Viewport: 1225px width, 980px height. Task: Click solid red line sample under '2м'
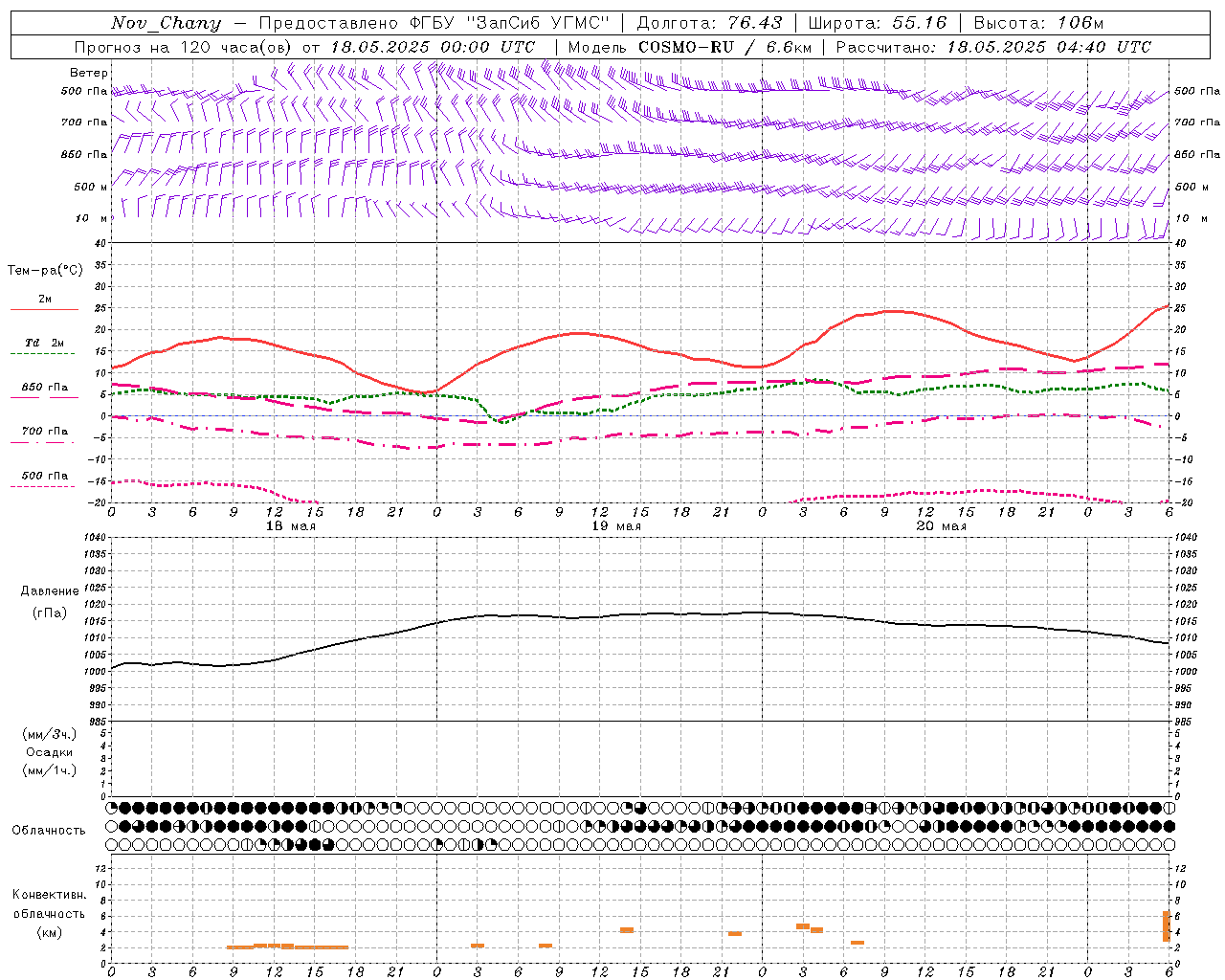pyautogui.click(x=44, y=309)
